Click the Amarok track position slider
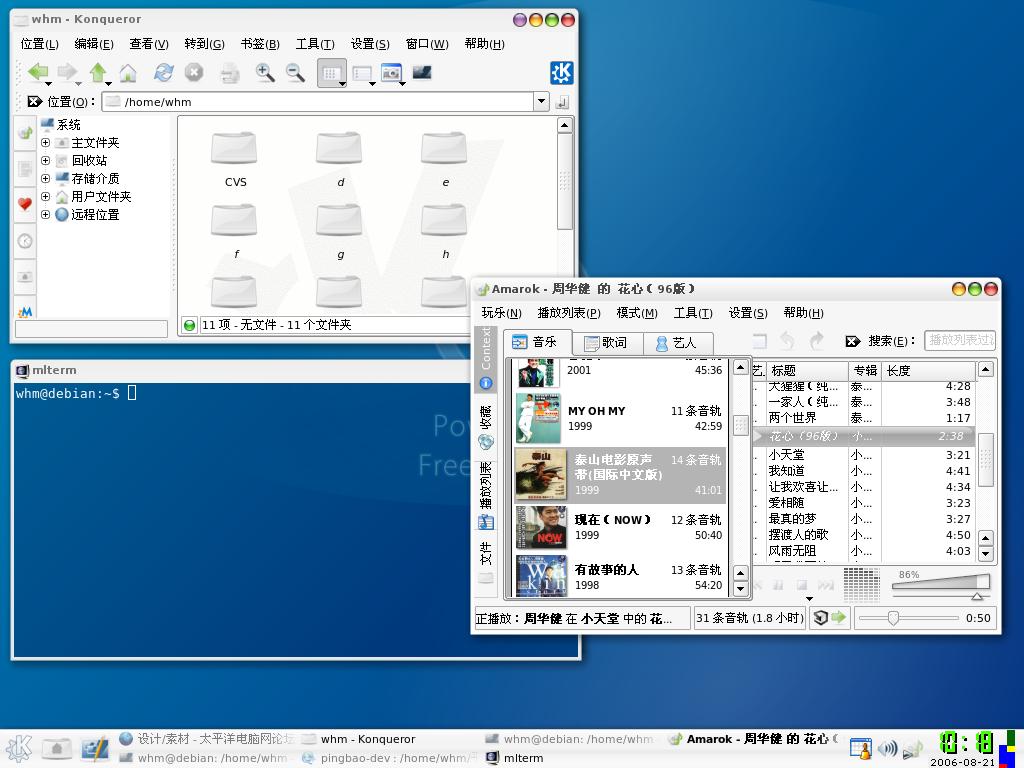The image size is (1024, 768). point(908,618)
